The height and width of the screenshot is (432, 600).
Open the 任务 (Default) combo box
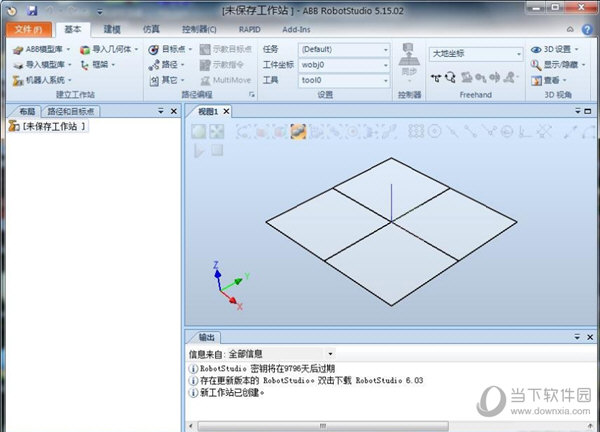coord(344,50)
